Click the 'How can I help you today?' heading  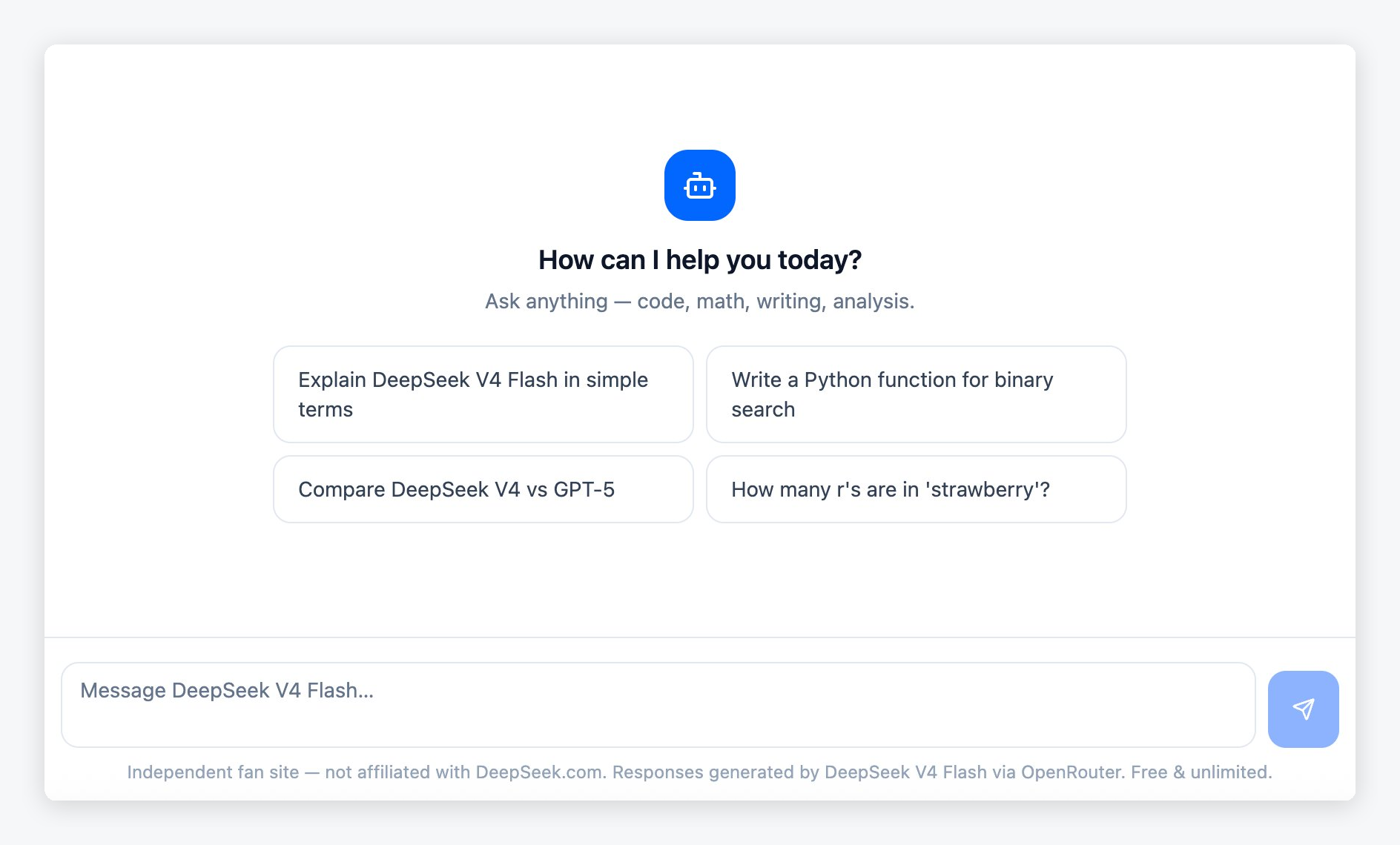pyautogui.click(x=700, y=260)
